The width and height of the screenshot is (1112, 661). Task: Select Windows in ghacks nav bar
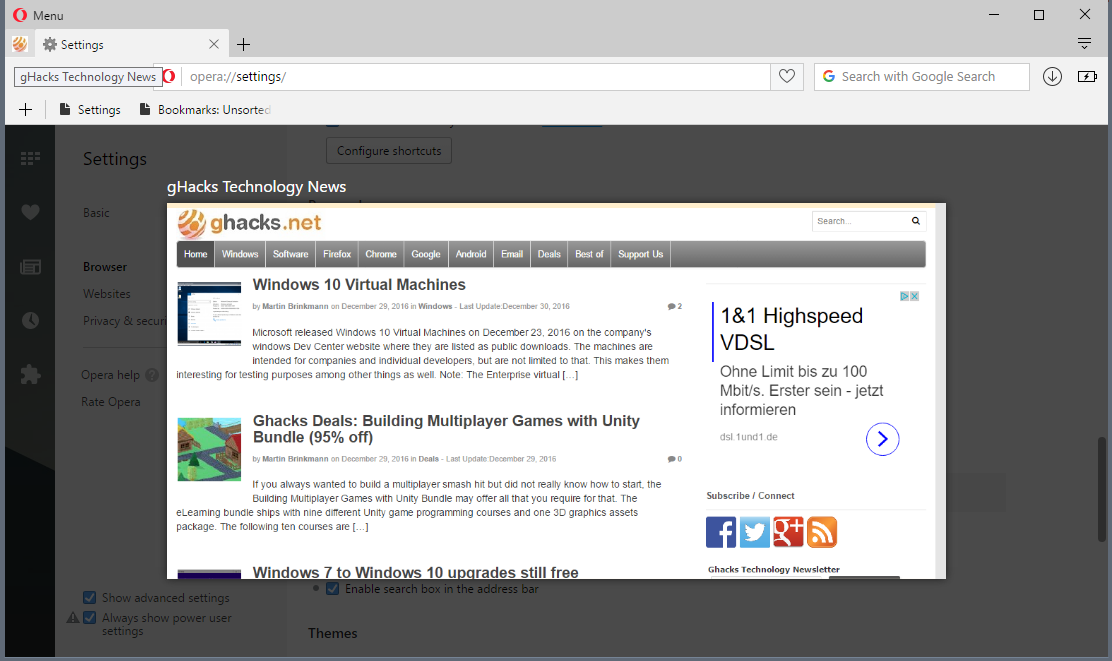(240, 254)
